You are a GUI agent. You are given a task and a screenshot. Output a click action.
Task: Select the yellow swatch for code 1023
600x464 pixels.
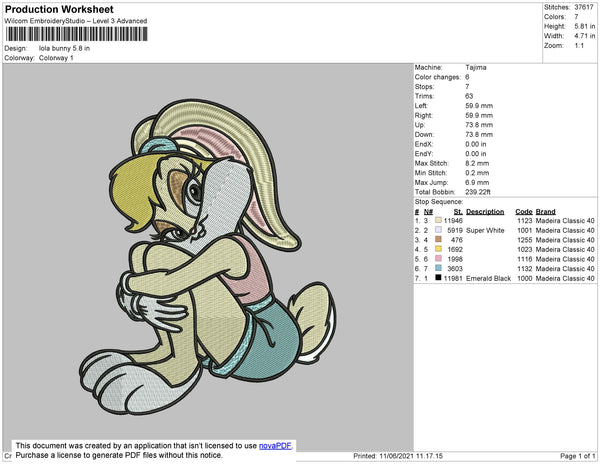pyautogui.click(x=439, y=249)
